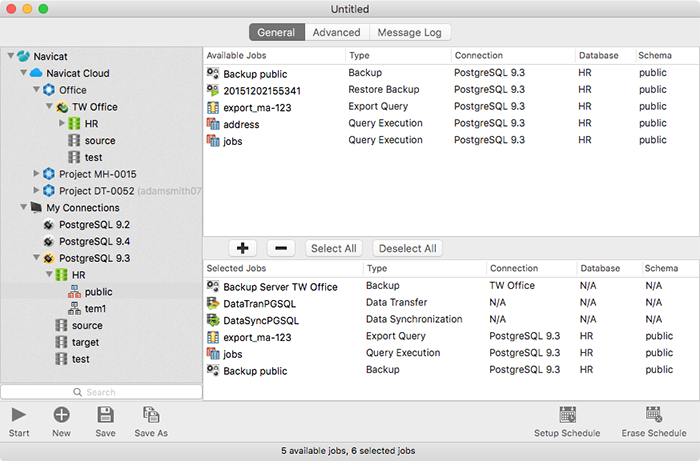Click the PostgreSQL 9.4 connection icon
The width and height of the screenshot is (700, 461).
49,241
